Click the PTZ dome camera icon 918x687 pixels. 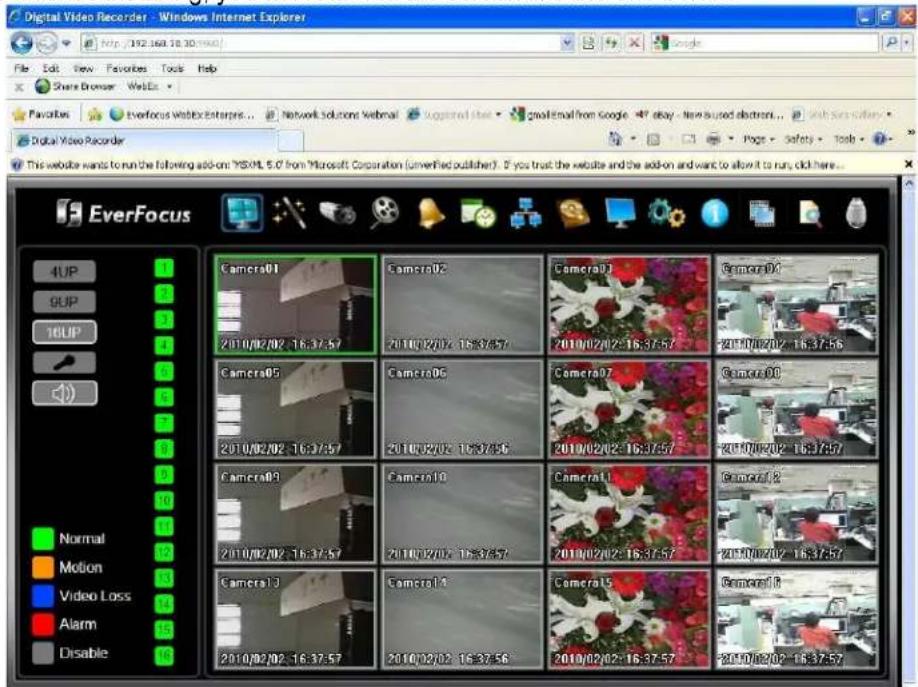pos(856,213)
